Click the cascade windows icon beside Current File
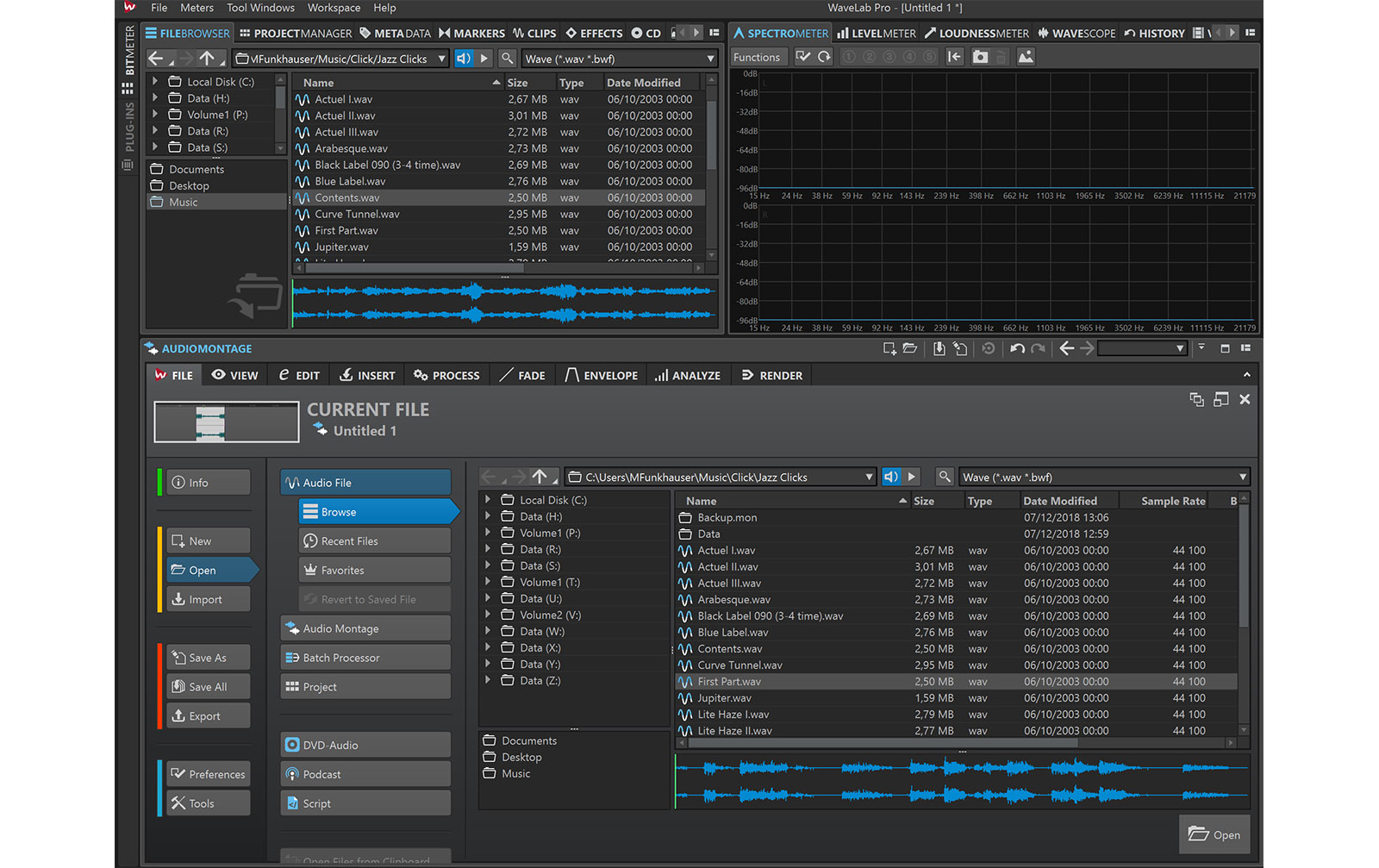Viewport: 1379px width, 868px height. pos(1196,399)
